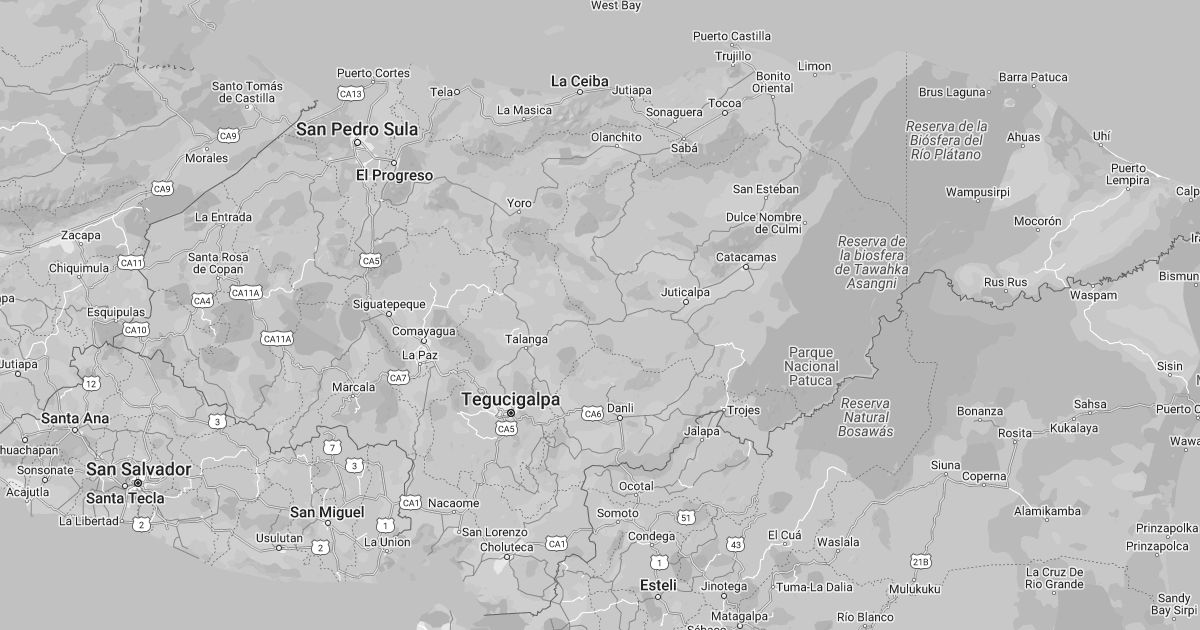This screenshot has height=630, width=1200.
Task: Click the Ocotal label
Action: 636,486
